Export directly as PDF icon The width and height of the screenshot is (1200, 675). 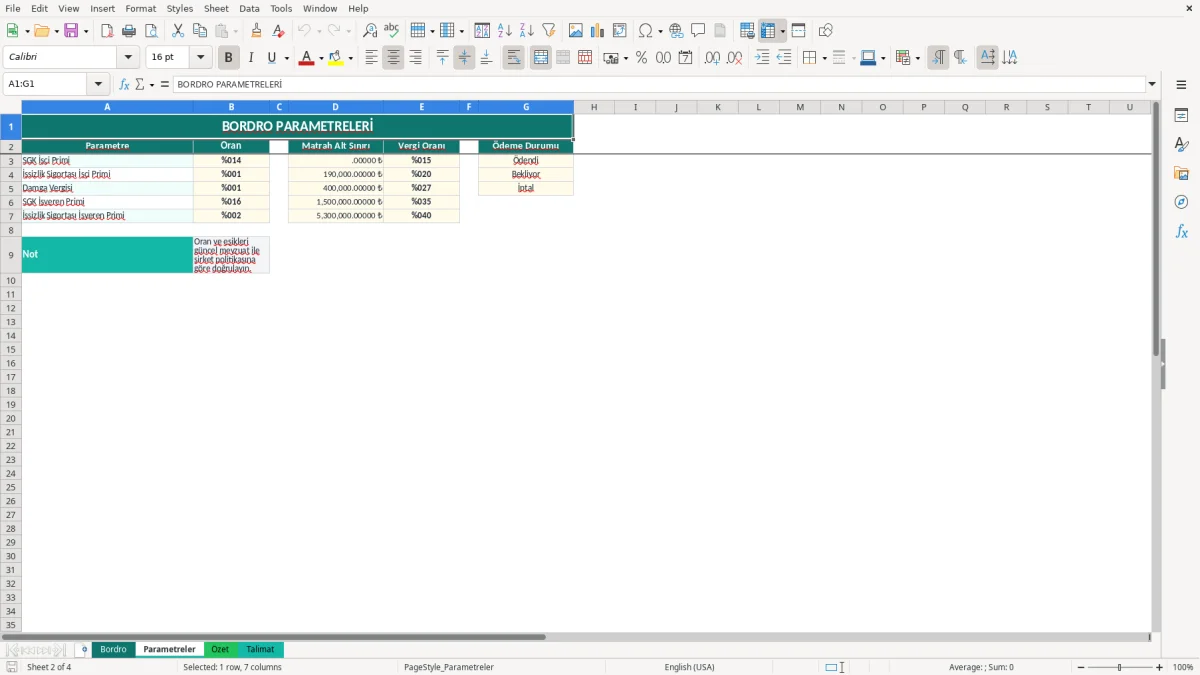pyautogui.click(x=107, y=31)
